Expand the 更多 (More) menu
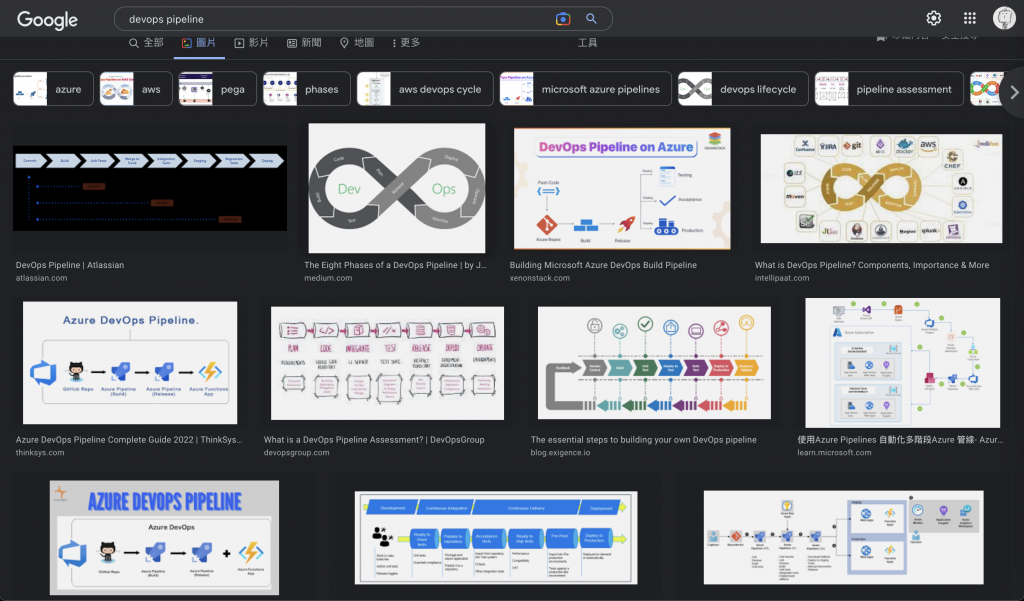Image resolution: width=1024 pixels, height=601 pixels. pyautogui.click(x=406, y=42)
